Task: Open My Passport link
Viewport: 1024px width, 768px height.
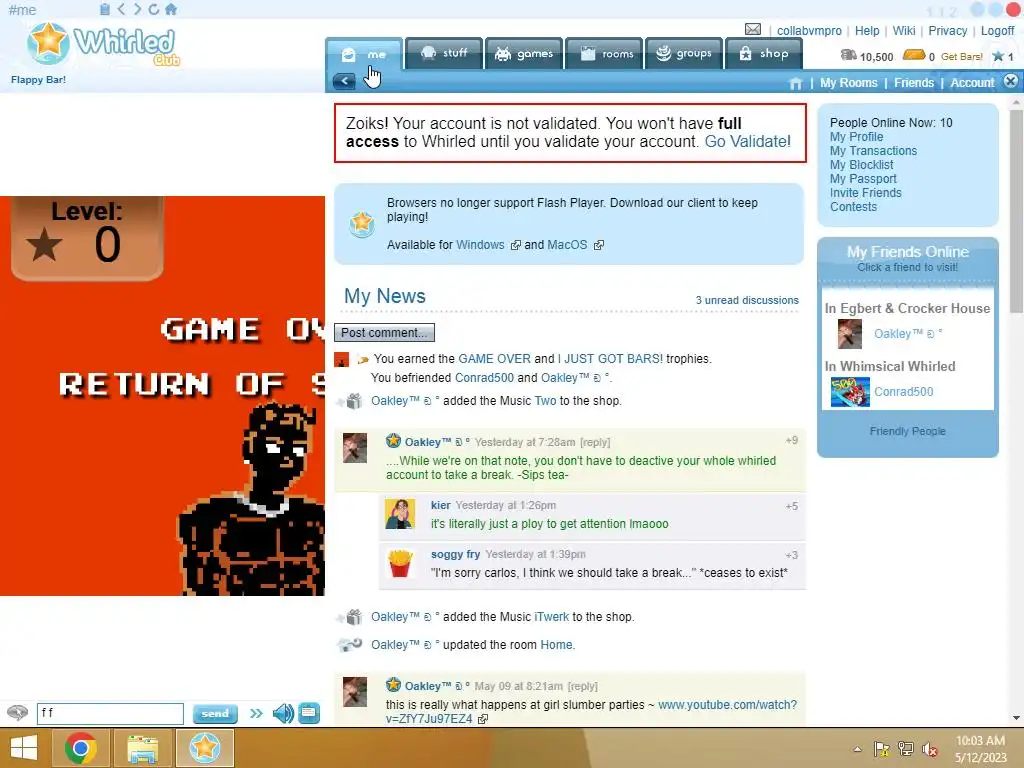Action: coord(863,179)
